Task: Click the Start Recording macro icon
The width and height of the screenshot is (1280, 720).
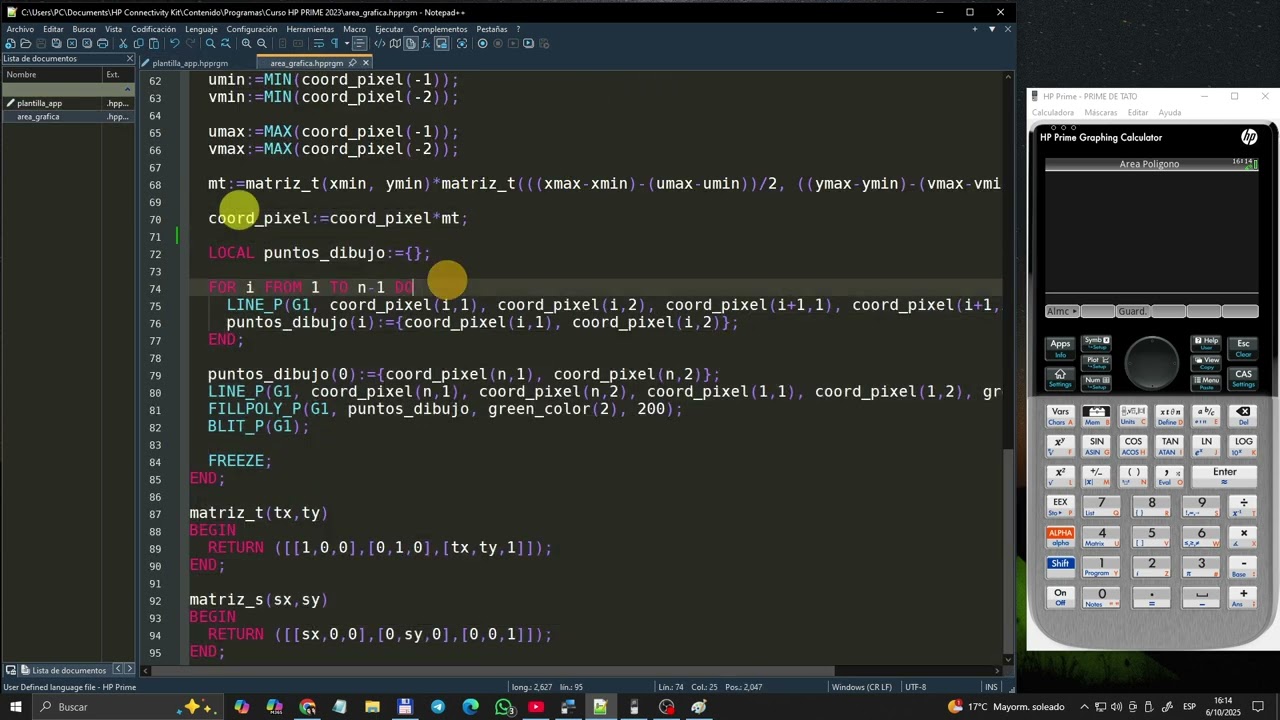Action: [483, 43]
